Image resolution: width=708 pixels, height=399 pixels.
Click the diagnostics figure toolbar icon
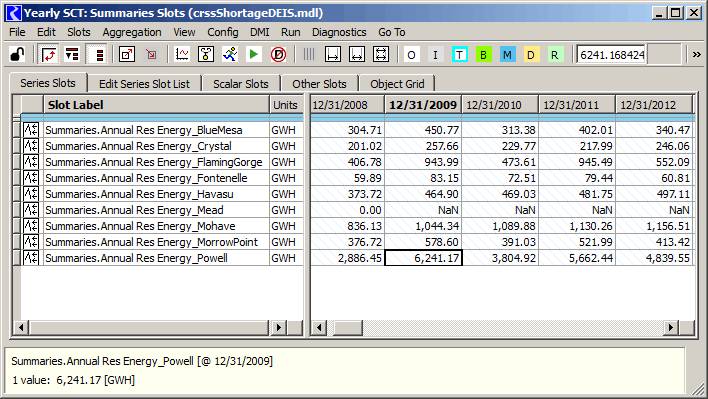[206, 55]
